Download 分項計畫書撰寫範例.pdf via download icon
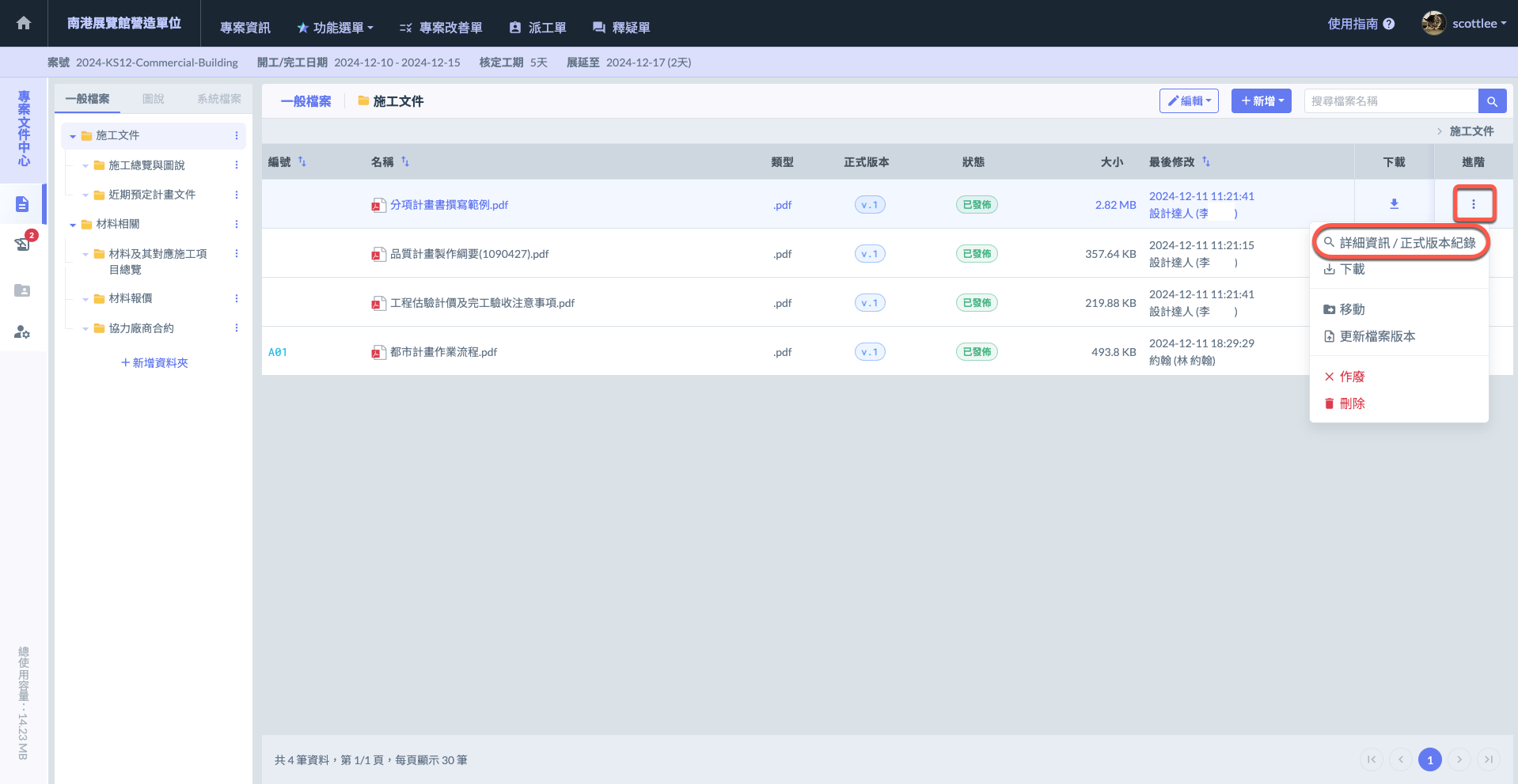The width and height of the screenshot is (1518, 784). [x=1394, y=204]
